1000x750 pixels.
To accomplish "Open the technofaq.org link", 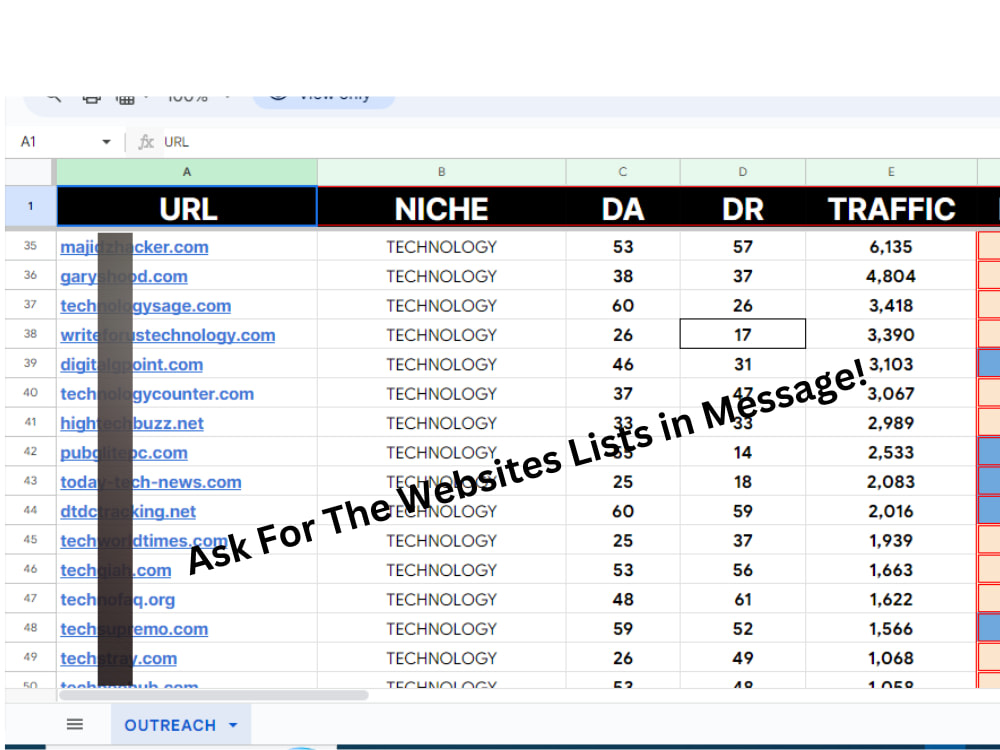I will 117,599.
